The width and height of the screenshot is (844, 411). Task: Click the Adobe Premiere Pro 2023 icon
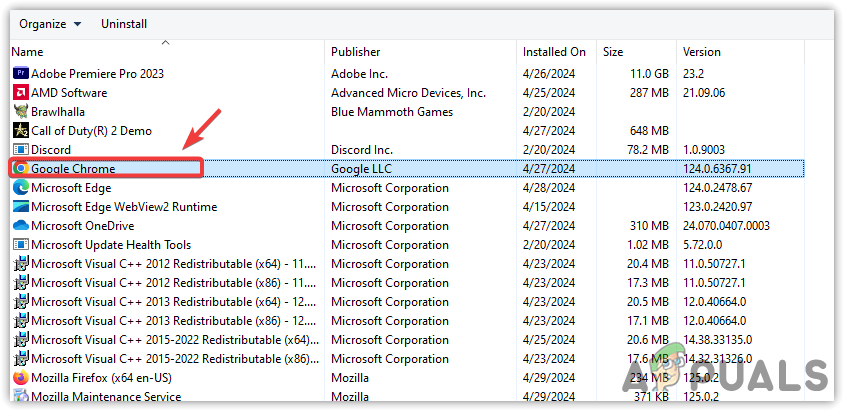21,74
